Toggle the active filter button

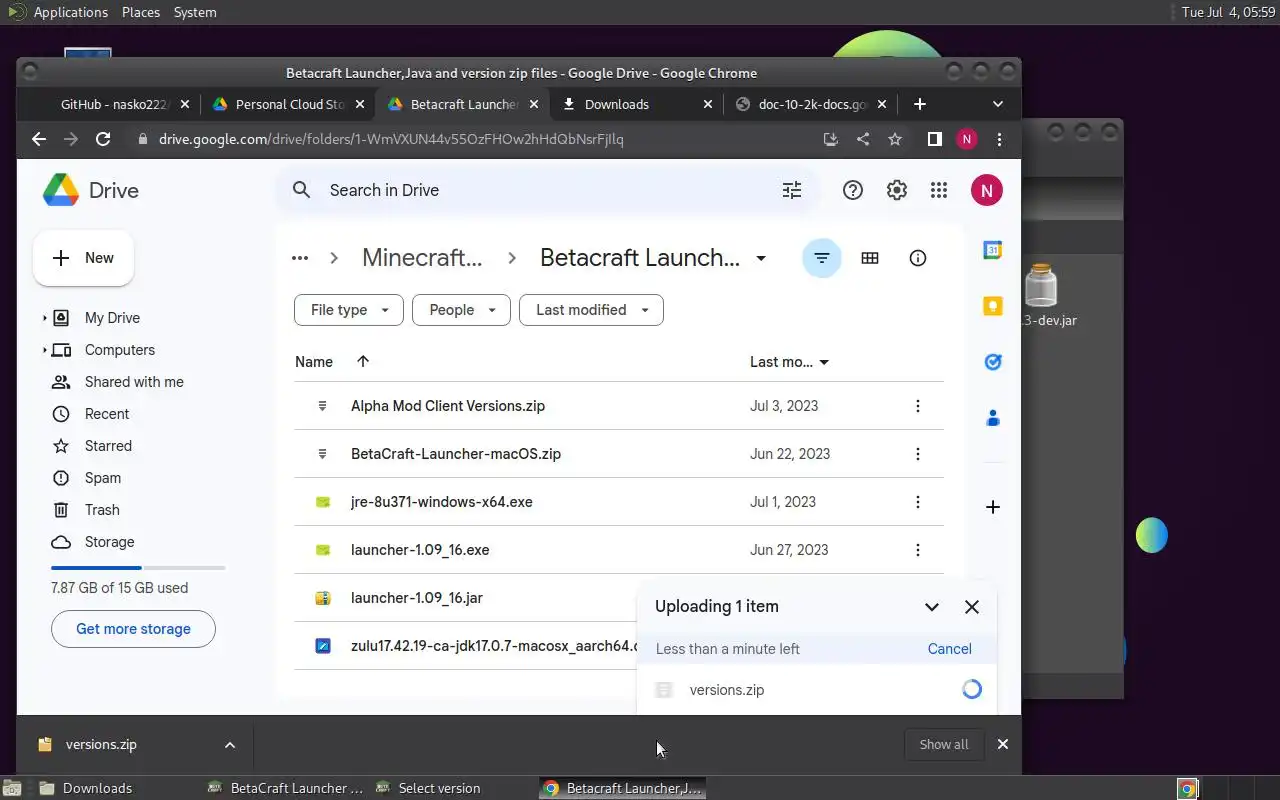point(822,258)
